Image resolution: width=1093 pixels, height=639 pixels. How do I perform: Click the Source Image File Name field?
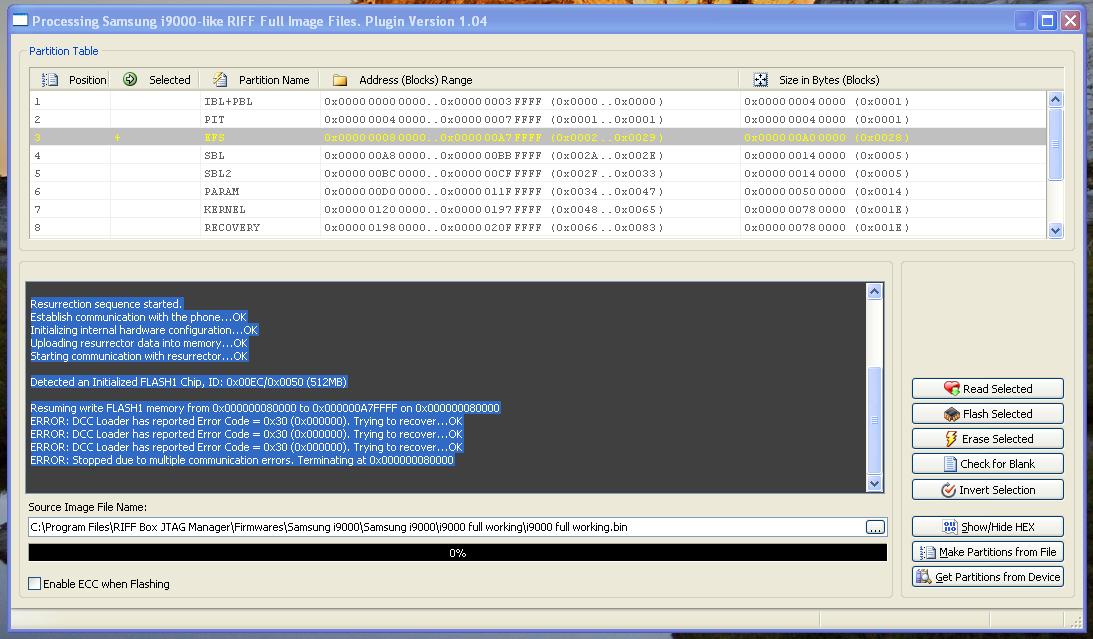446,527
